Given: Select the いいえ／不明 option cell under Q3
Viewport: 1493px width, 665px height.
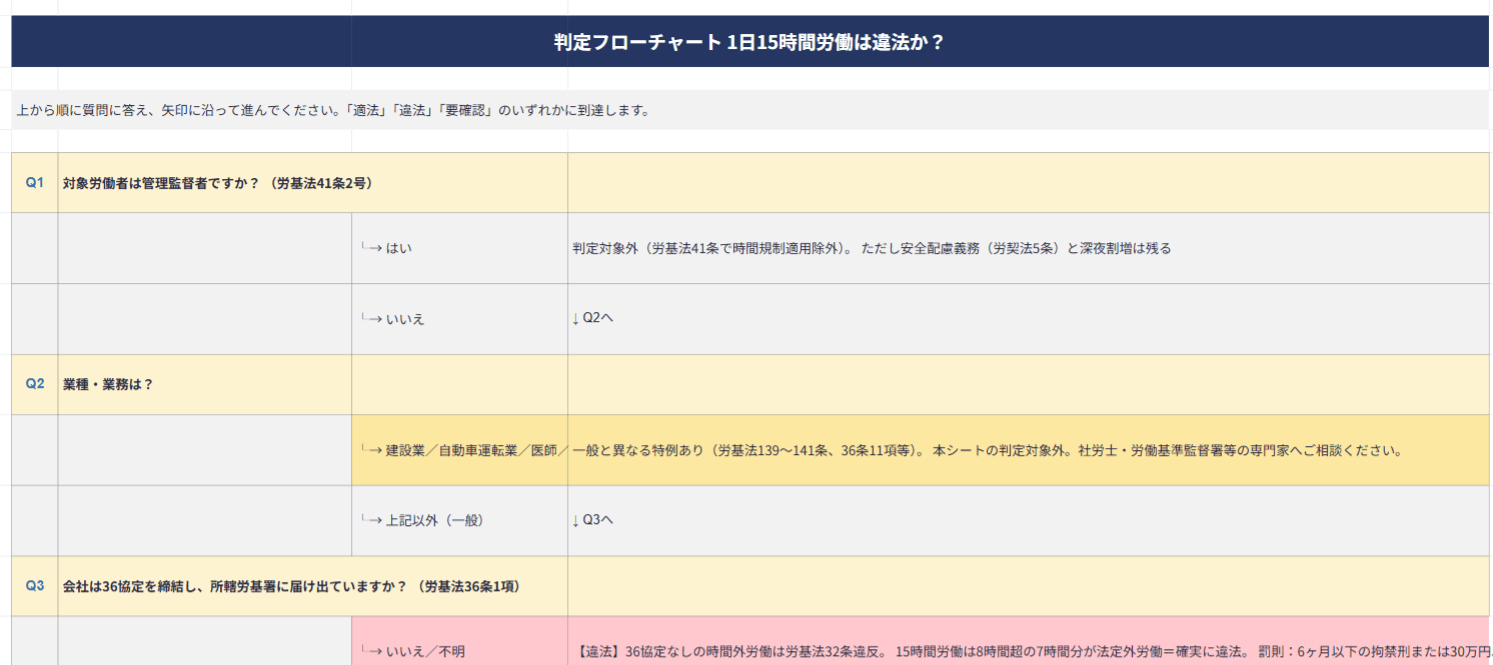Looking at the screenshot, I should pos(460,641).
